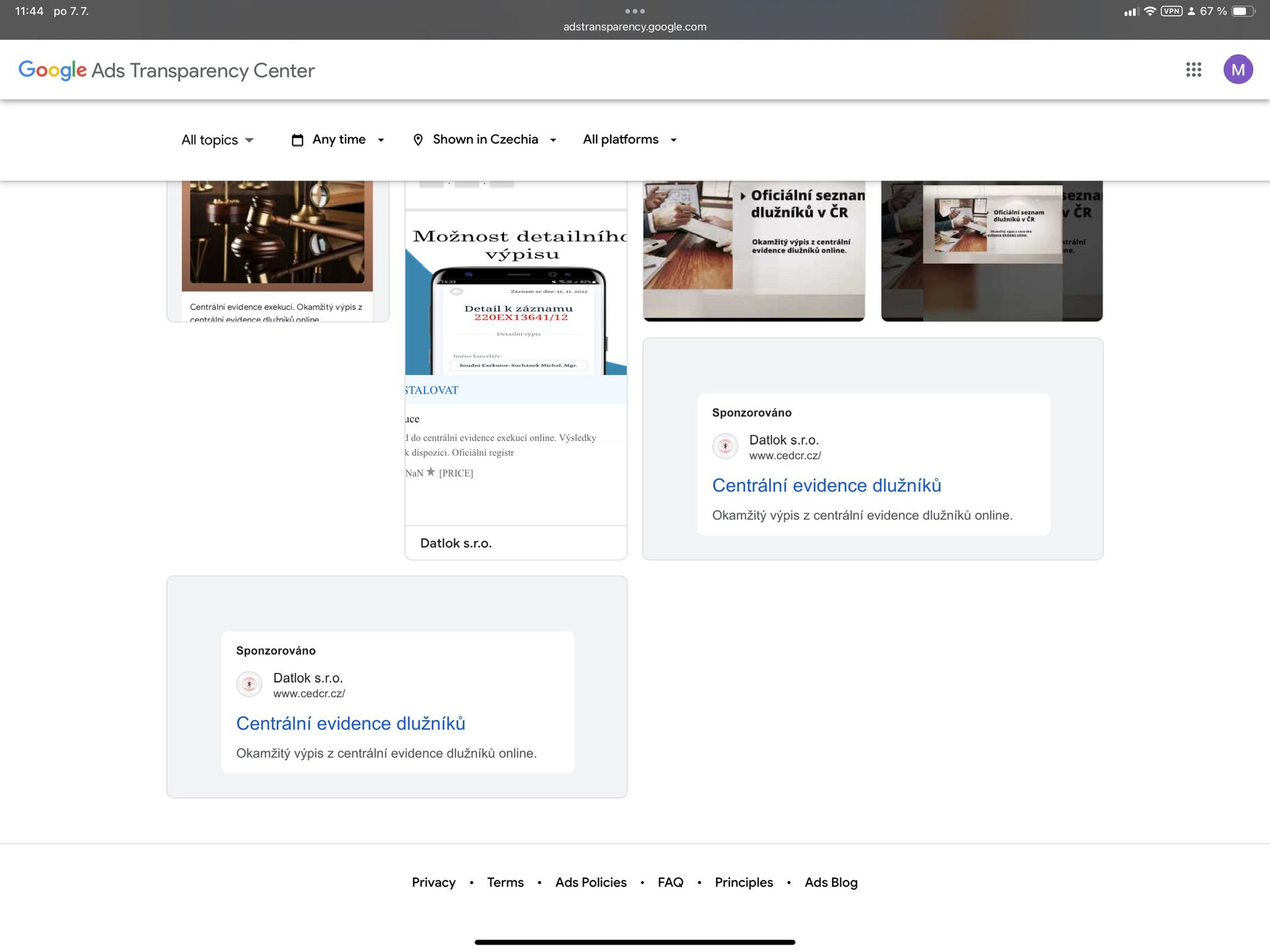Click the Centrální evidence dlužníků title in bottom-left ad
1270x952 pixels.
tap(350, 723)
